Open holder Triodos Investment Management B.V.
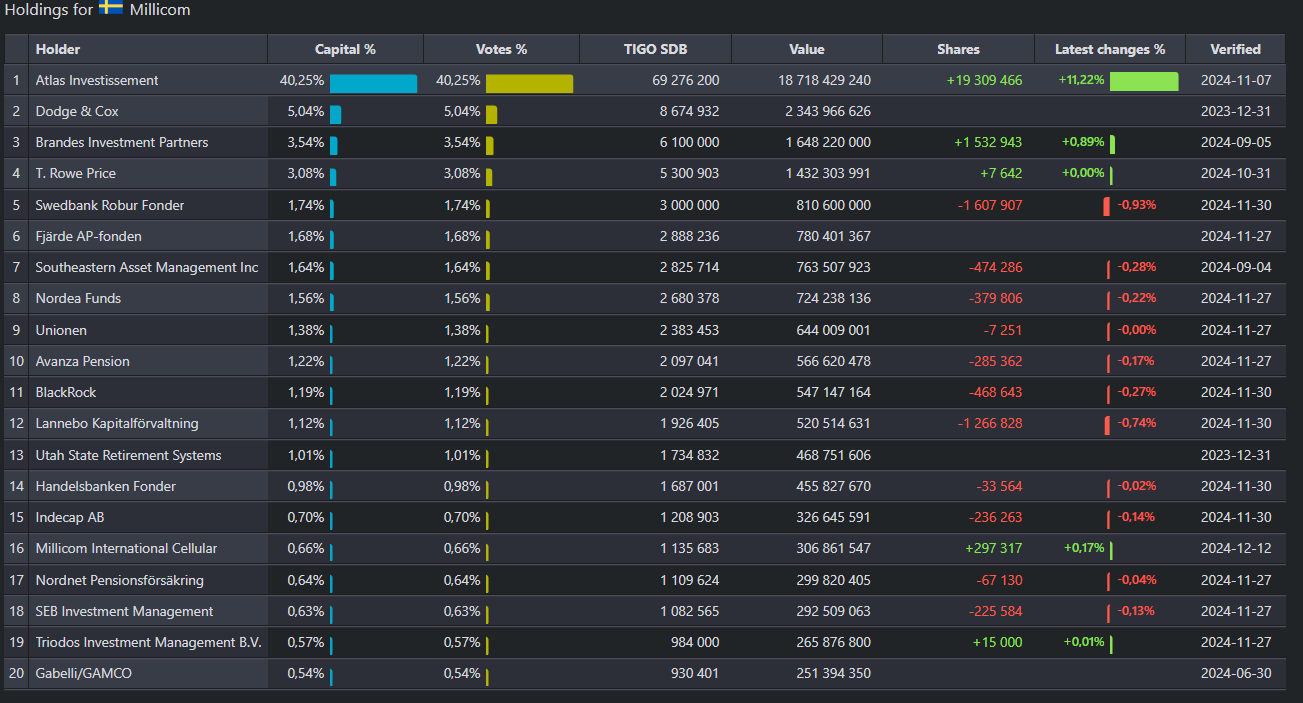The width and height of the screenshot is (1303, 703). point(148,642)
